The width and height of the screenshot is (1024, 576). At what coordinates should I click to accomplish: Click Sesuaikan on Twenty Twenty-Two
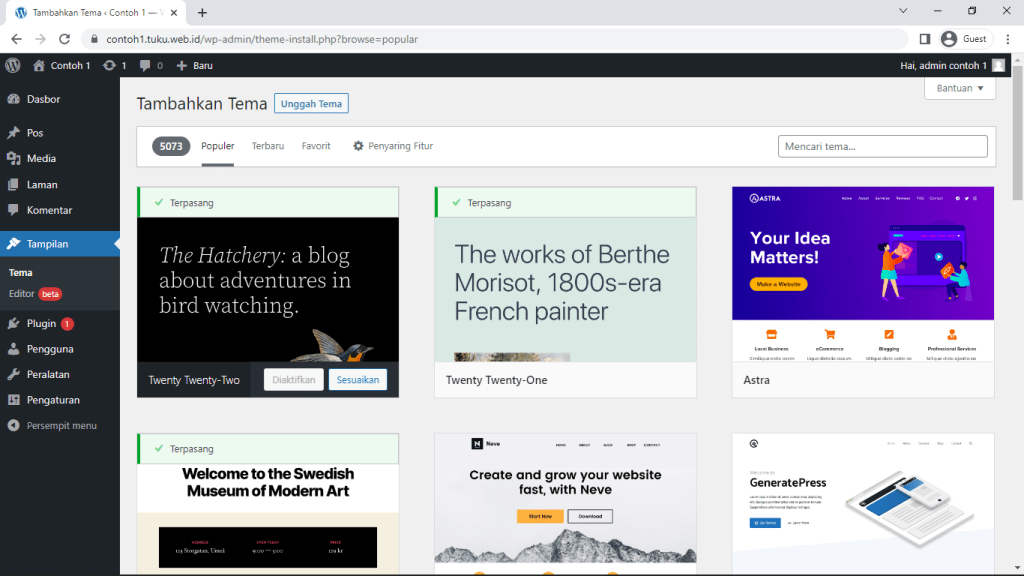[x=358, y=379]
